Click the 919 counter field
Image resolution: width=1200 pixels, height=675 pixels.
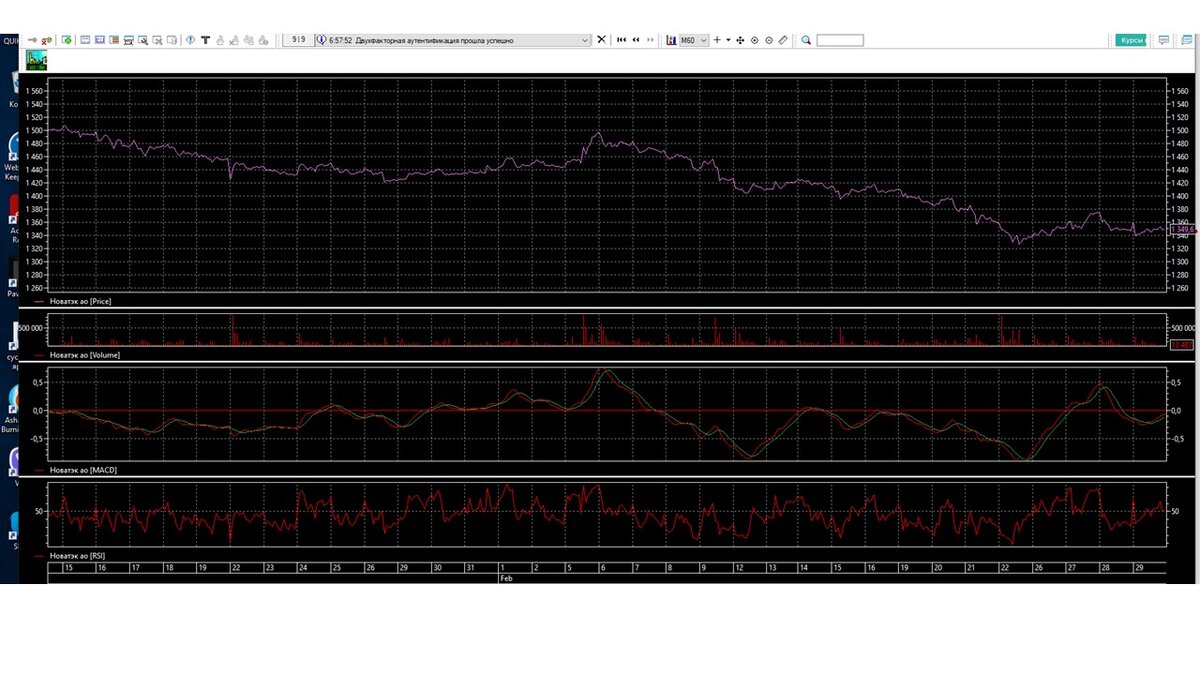(x=299, y=40)
